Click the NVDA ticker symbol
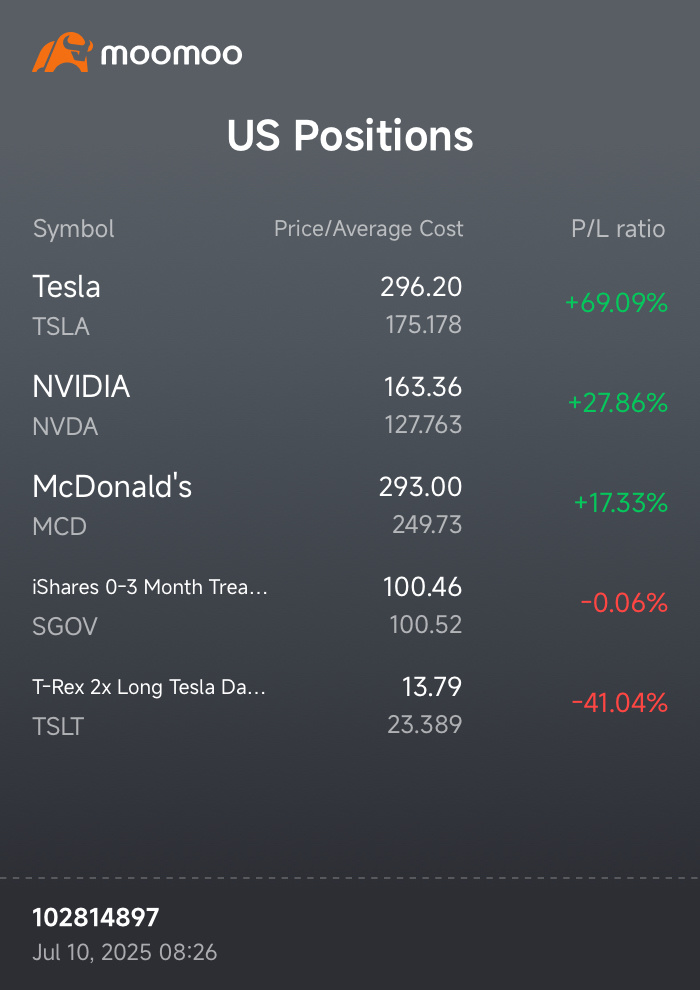700x990 pixels. 65,427
